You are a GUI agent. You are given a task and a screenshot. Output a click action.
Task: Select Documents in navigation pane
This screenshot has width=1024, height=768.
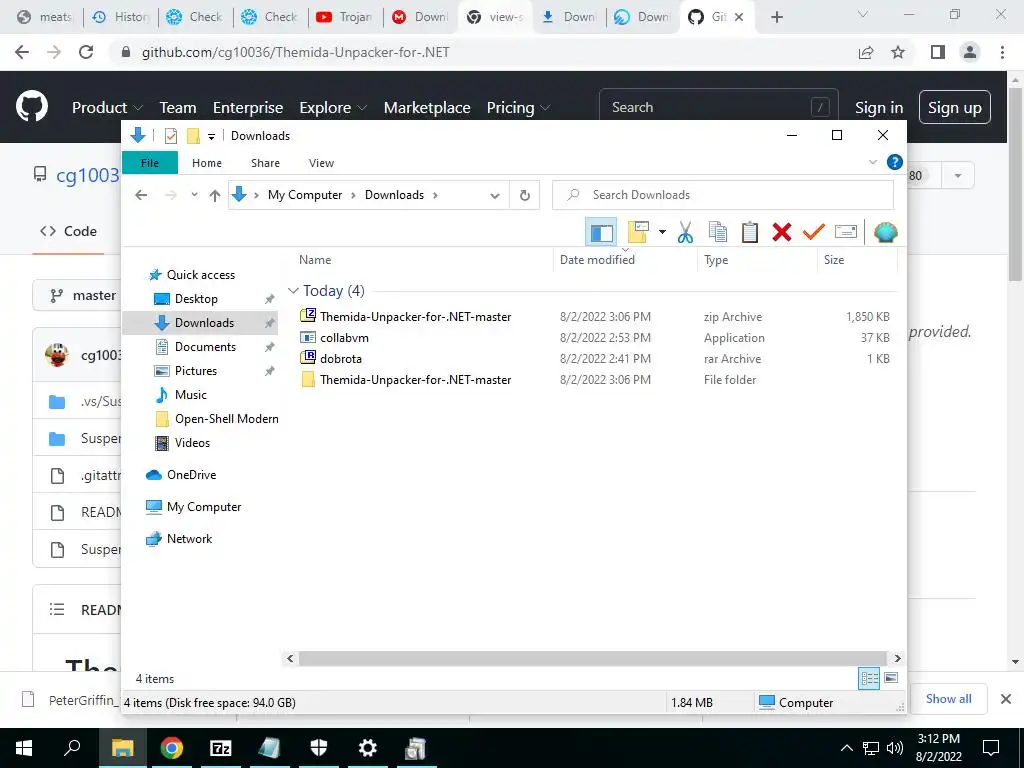205,347
